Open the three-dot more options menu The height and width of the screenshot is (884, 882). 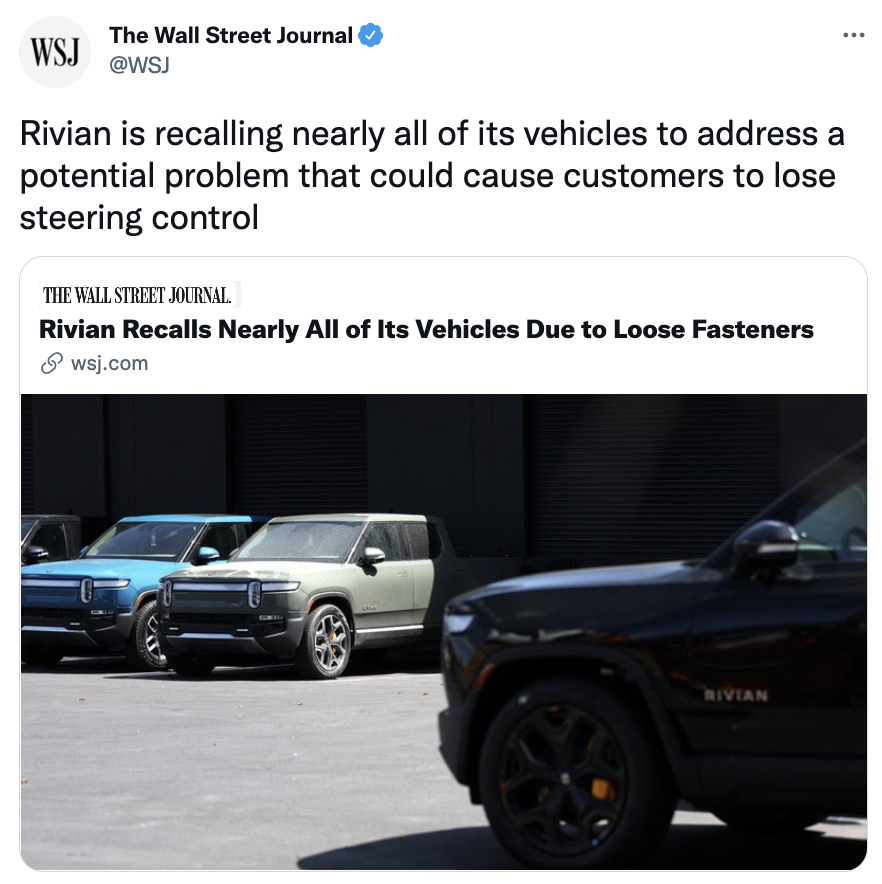coord(853,36)
